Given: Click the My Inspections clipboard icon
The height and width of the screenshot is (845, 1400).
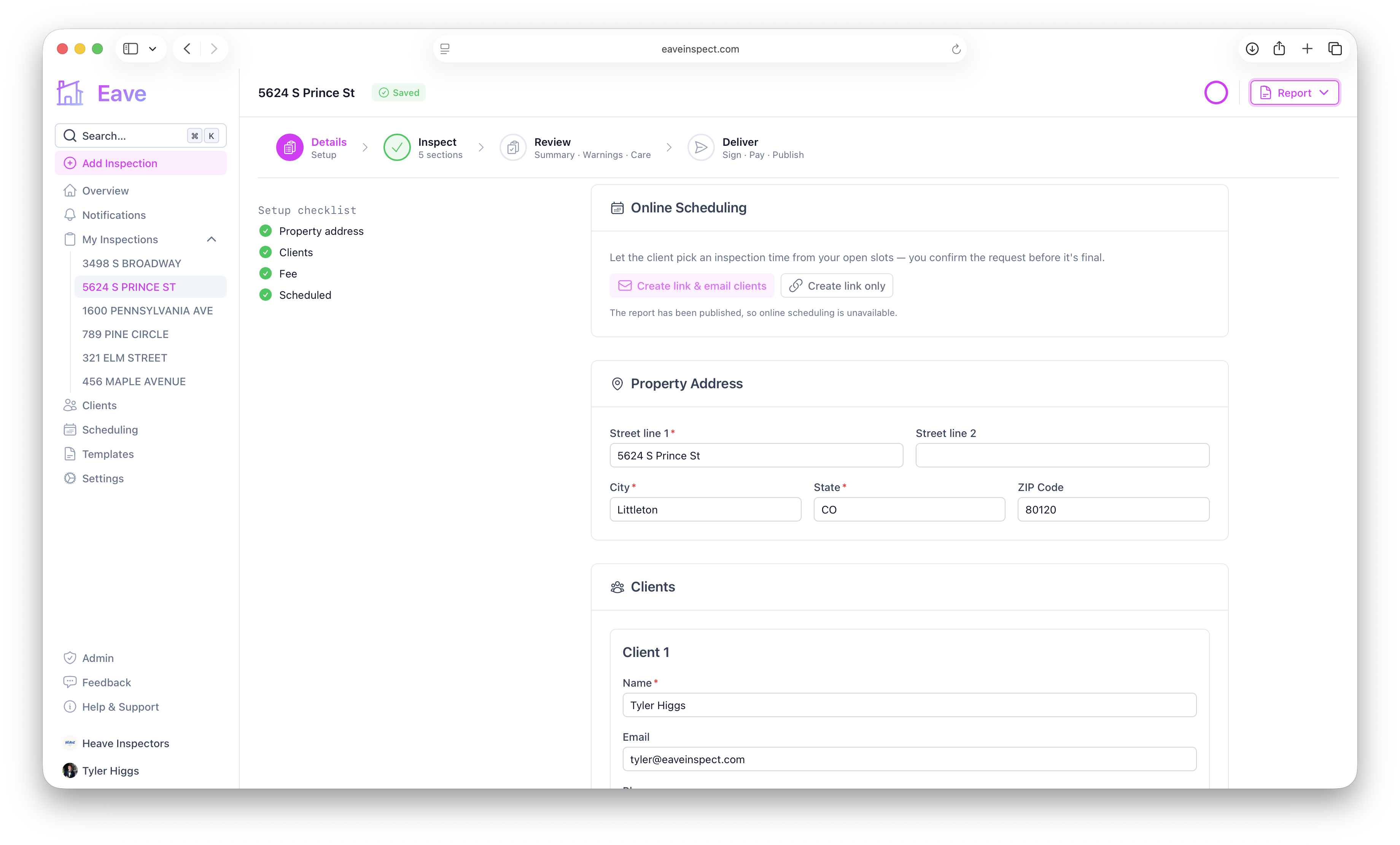Looking at the screenshot, I should coord(70,239).
